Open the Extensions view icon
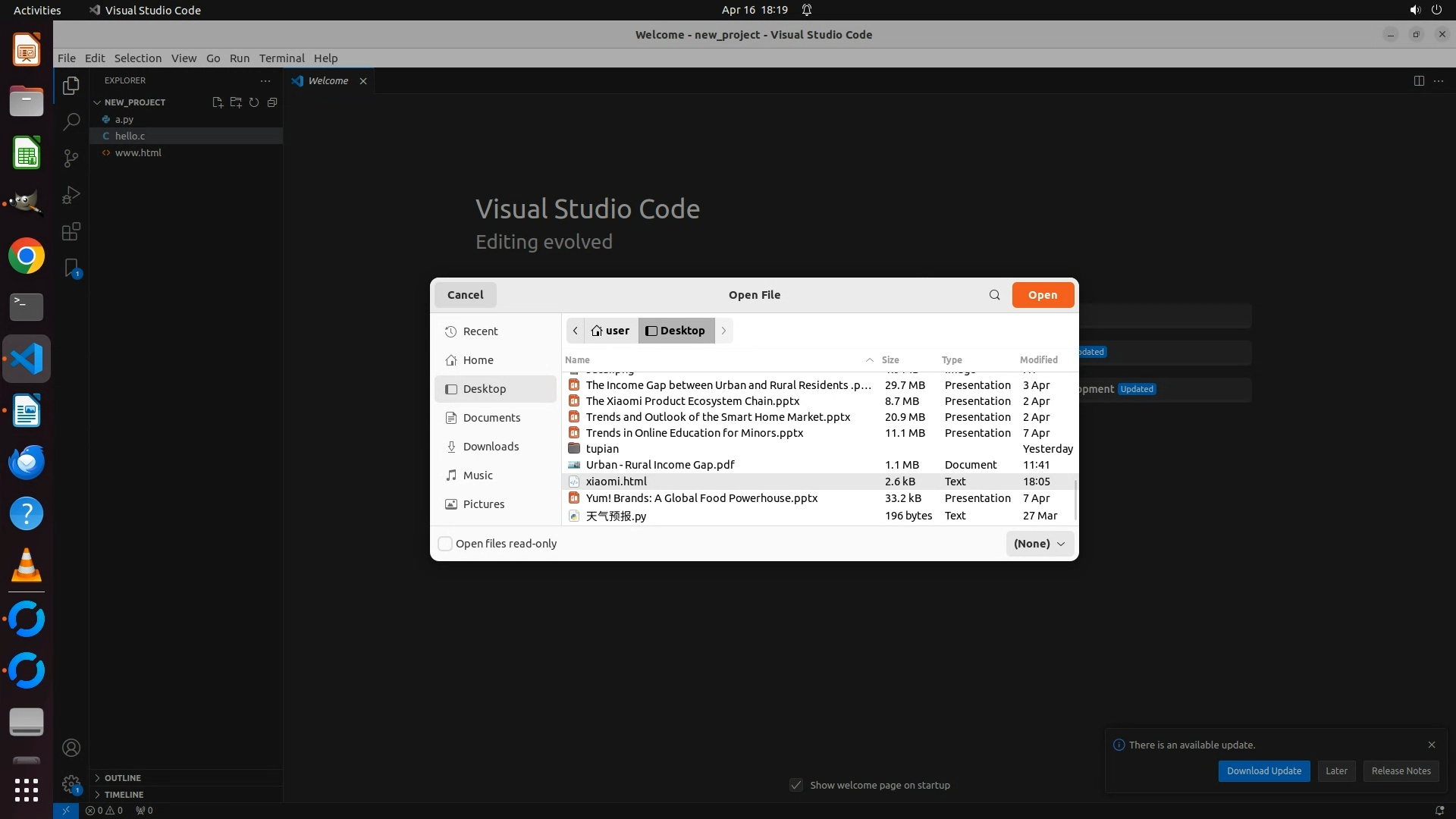This screenshot has height=819, width=1456. pyautogui.click(x=71, y=231)
